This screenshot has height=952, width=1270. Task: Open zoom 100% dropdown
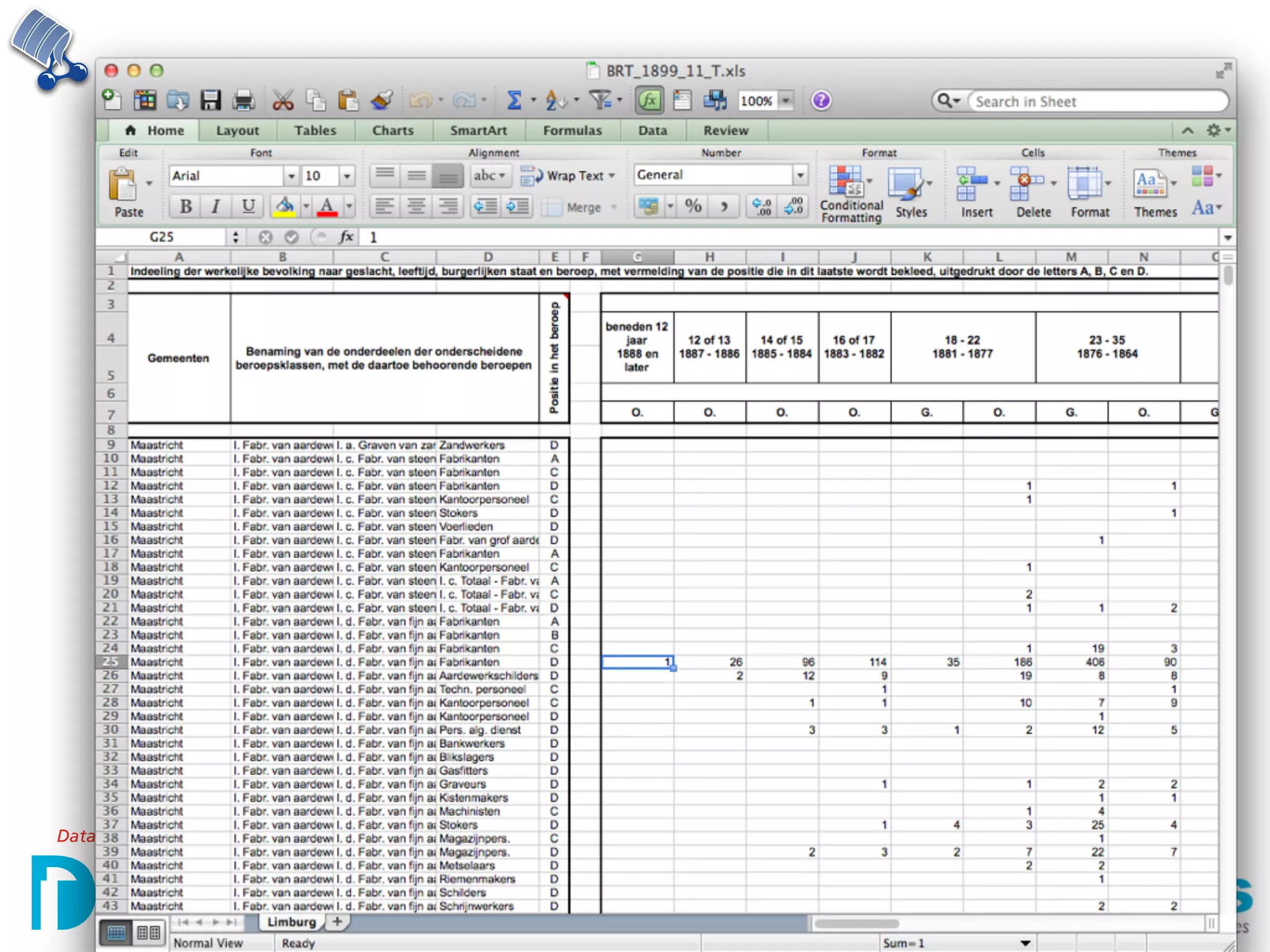786,100
